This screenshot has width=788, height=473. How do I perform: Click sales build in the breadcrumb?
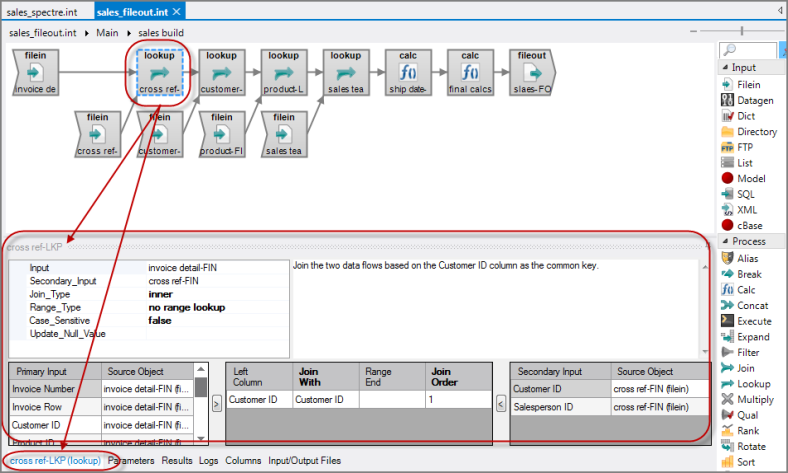click(161, 33)
